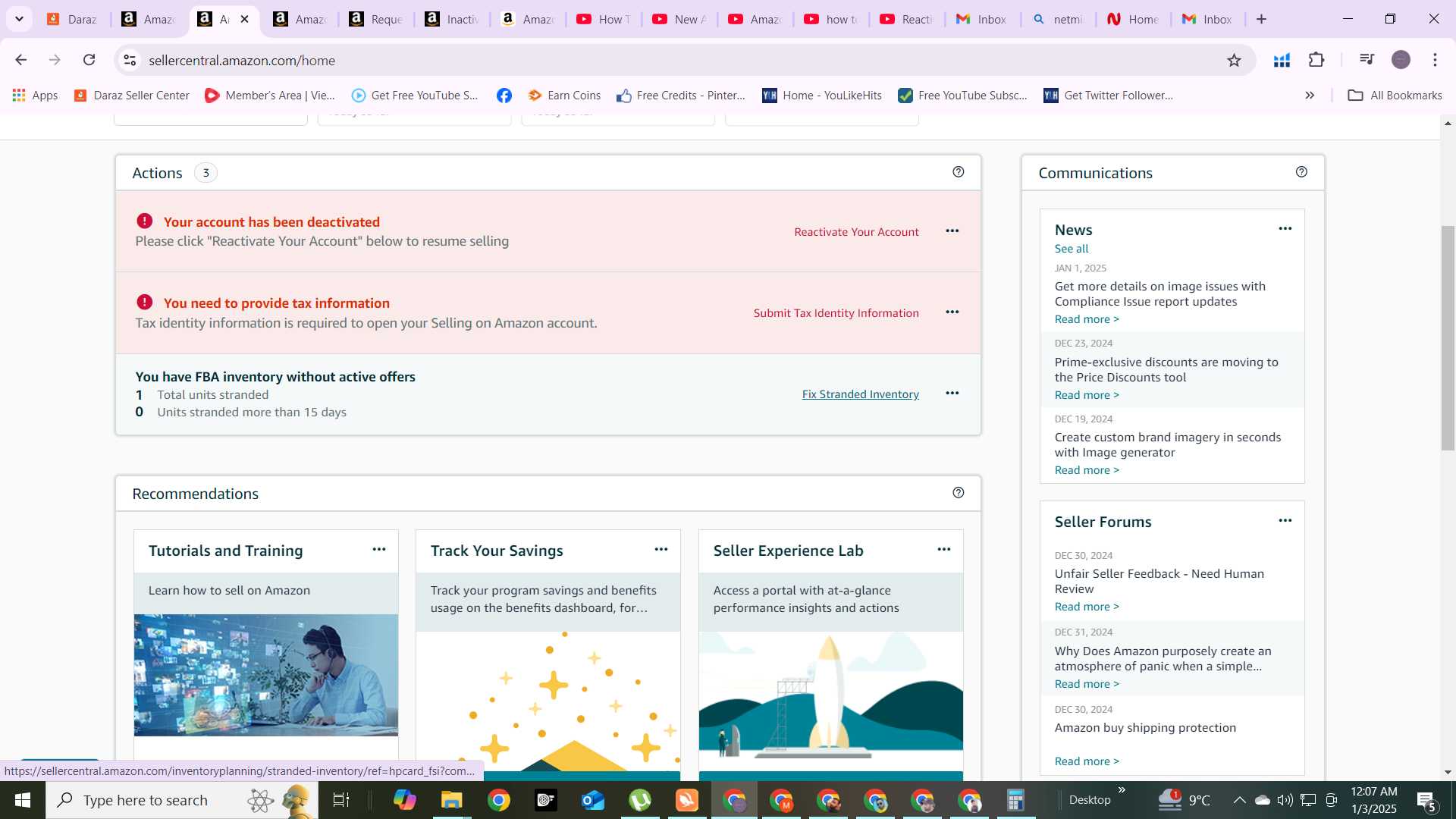This screenshot has height=819, width=1456.
Task: Open Earn Coins bookmark
Action: 564,95
